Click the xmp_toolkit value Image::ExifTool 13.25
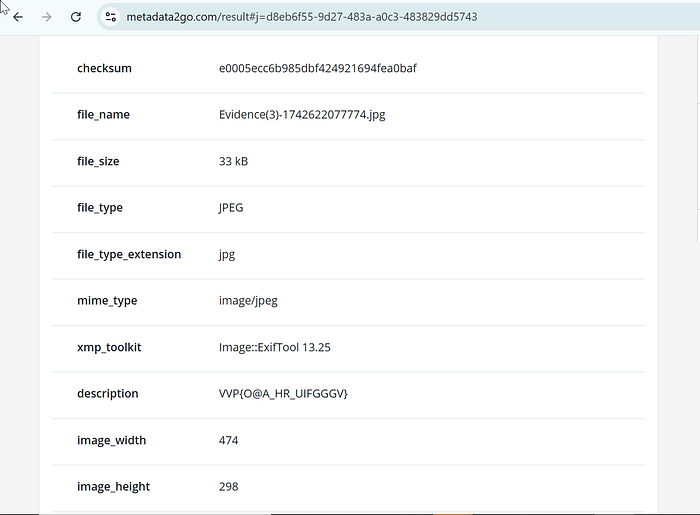Image resolution: width=700 pixels, height=515 pixels. 275,347
